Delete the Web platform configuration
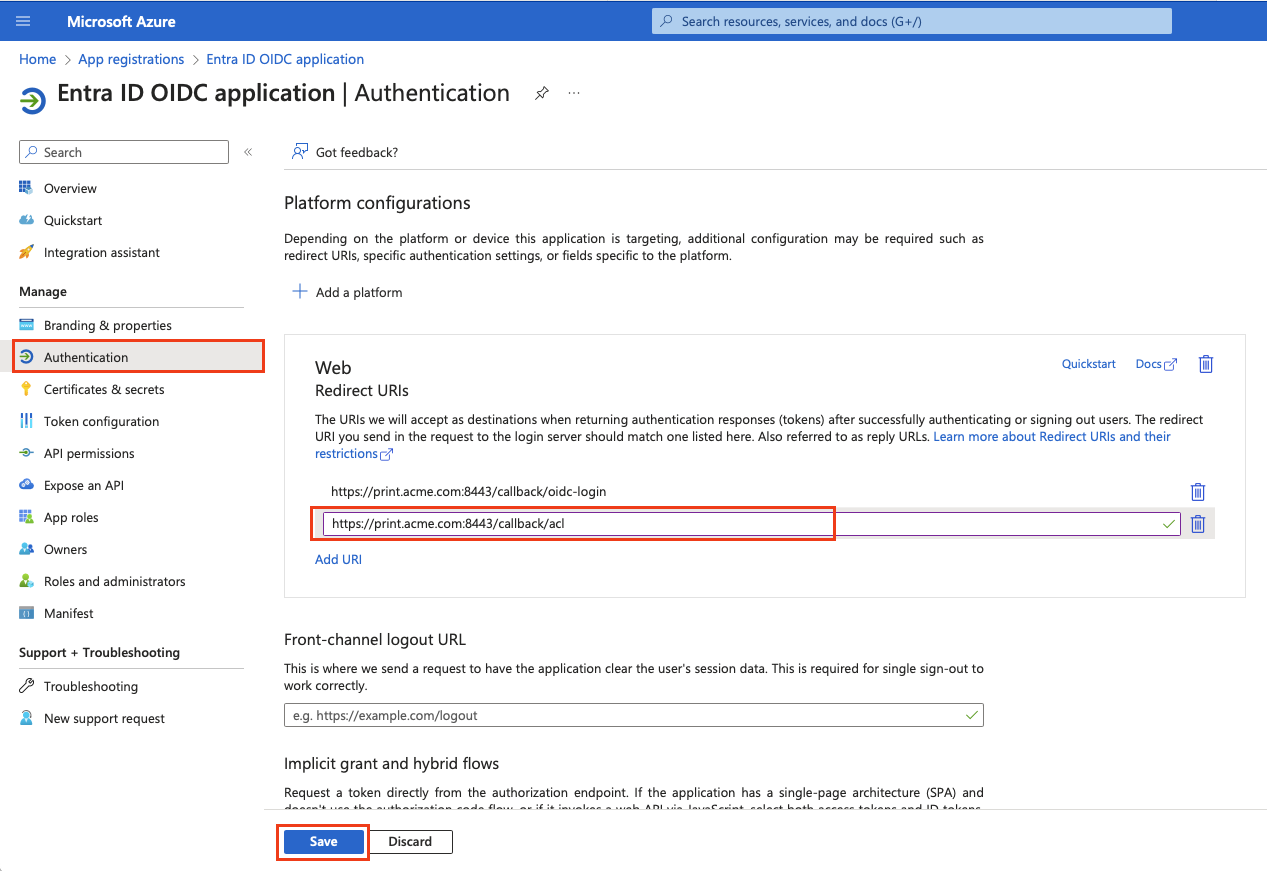 pyautogui.click(x=1205, y=364)
